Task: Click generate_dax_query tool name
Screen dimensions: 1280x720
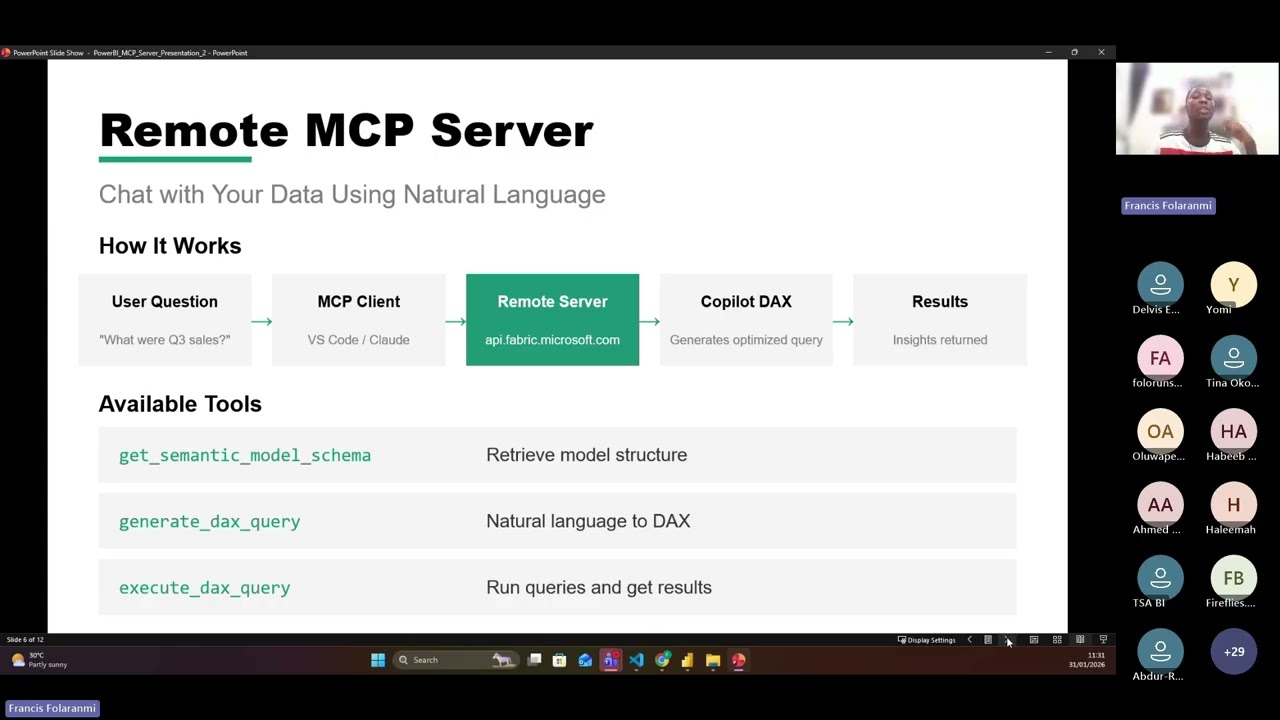Action: (209, 521)
